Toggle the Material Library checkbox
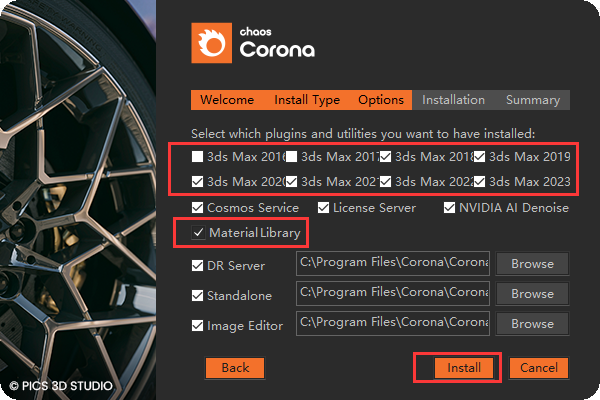 [x=198, y=232]
